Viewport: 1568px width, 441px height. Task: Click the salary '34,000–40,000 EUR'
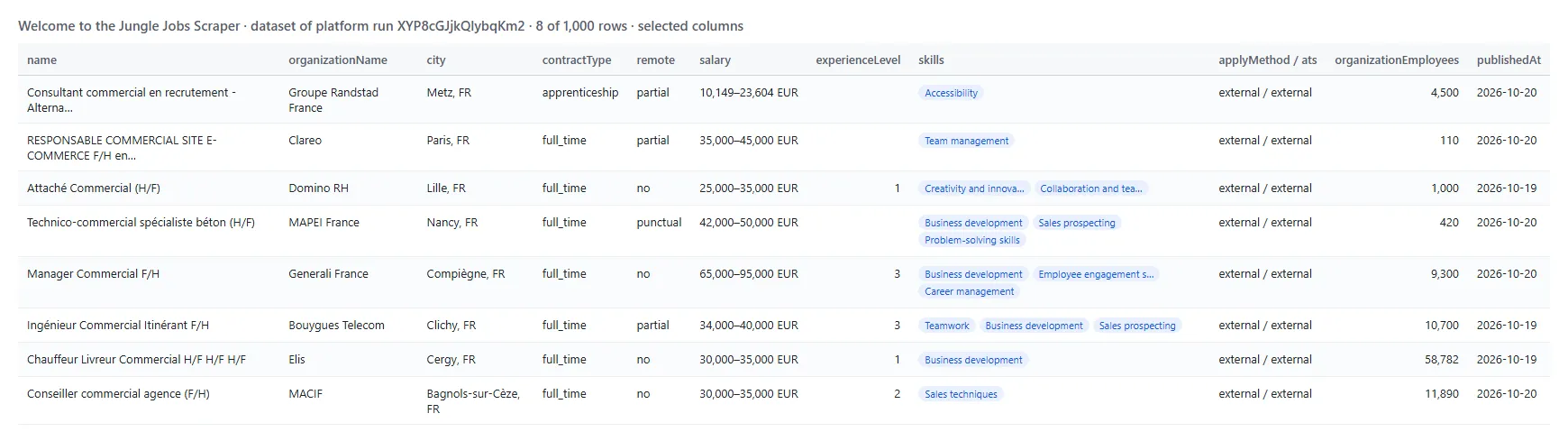pyautogui.click(x=749, y=326)
